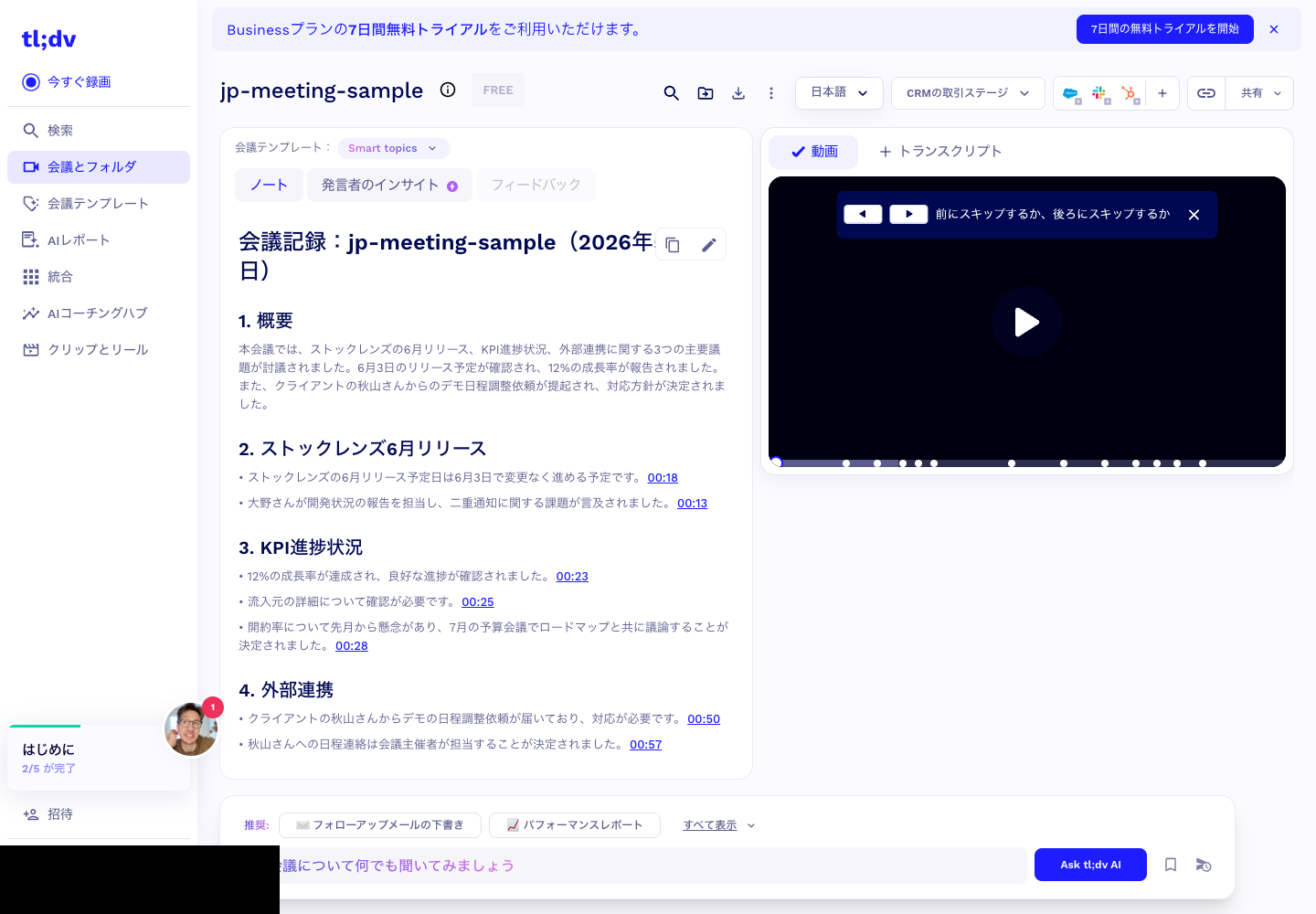
Task: Select the 動画 video tab
Action: [x=813, y=152]
